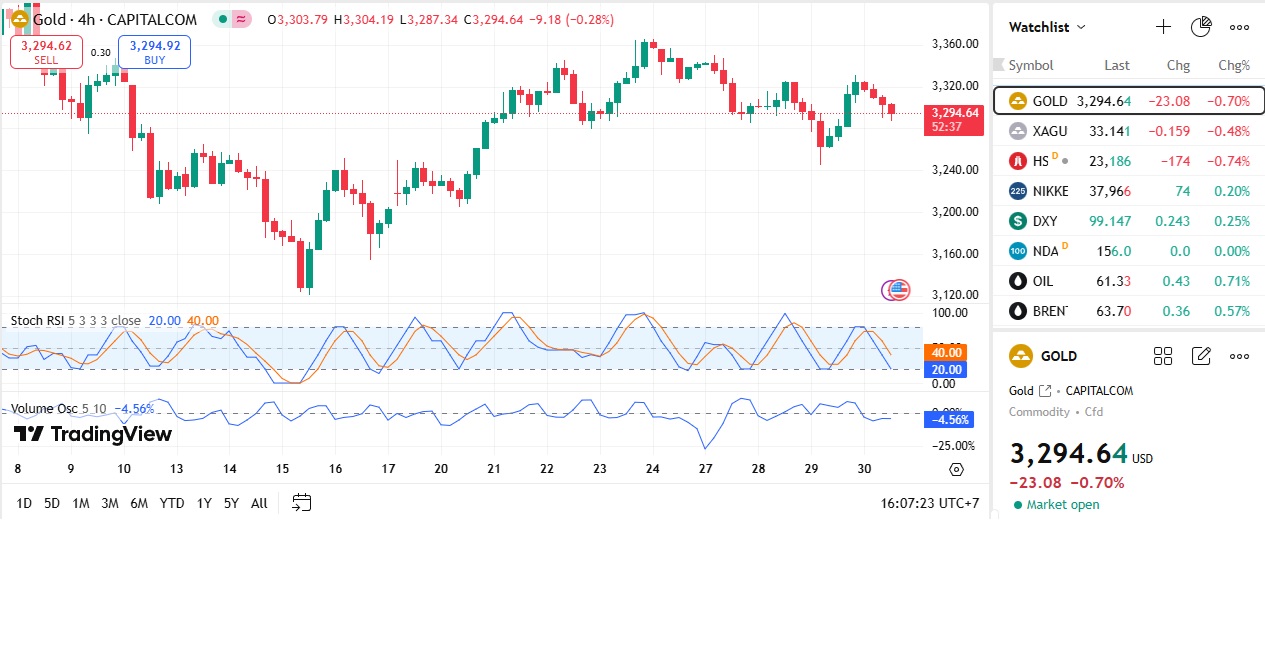Open chart settings gear icon near price axis
Image resolution: width=1265 pixels, height=648 pixels.
pyautogui.click(x=956, y=469)
